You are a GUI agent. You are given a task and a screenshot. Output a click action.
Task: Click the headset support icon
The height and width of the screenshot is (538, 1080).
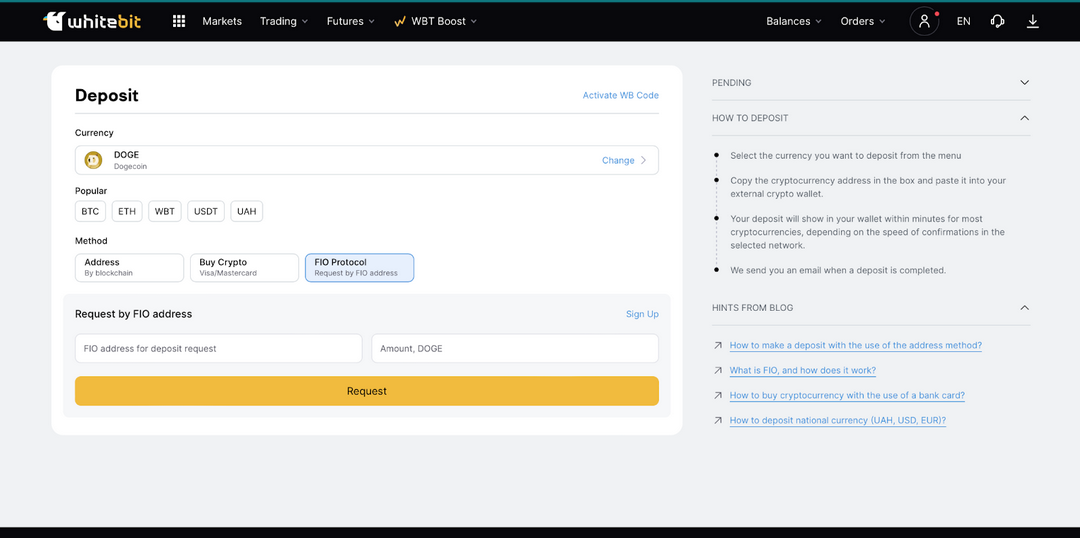997,21
